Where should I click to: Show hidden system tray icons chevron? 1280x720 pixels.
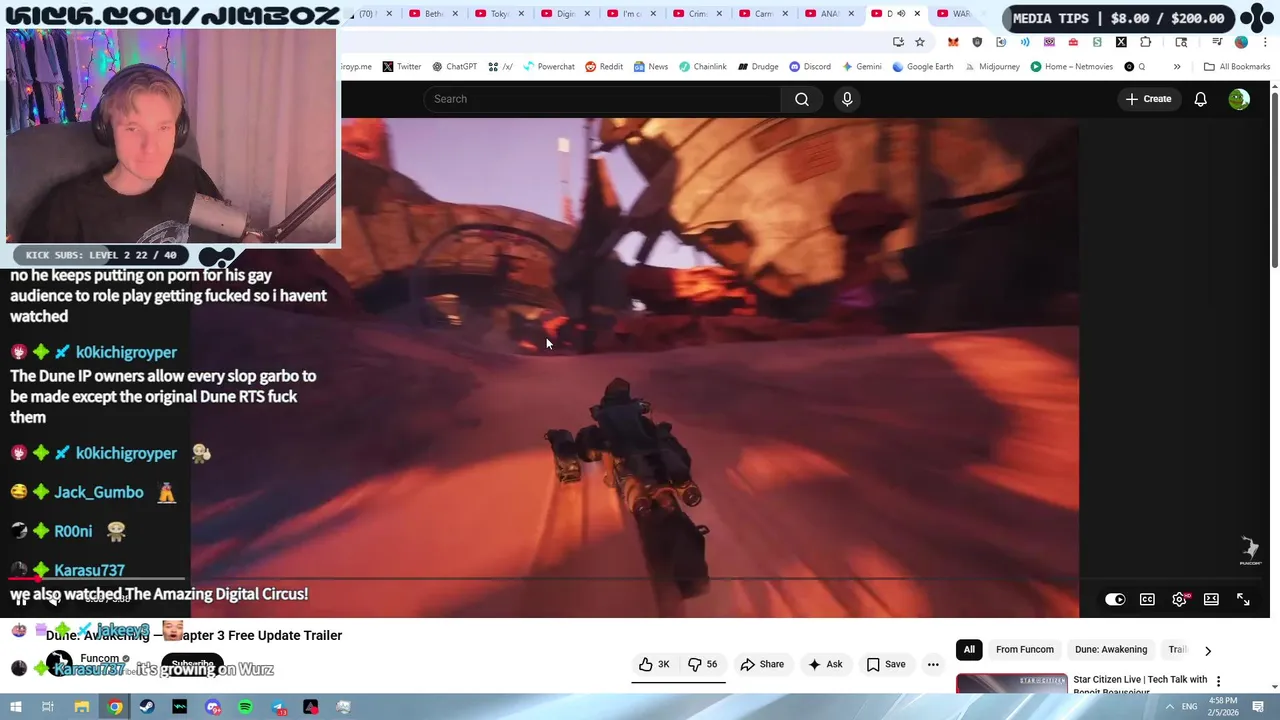point(1169,707)
